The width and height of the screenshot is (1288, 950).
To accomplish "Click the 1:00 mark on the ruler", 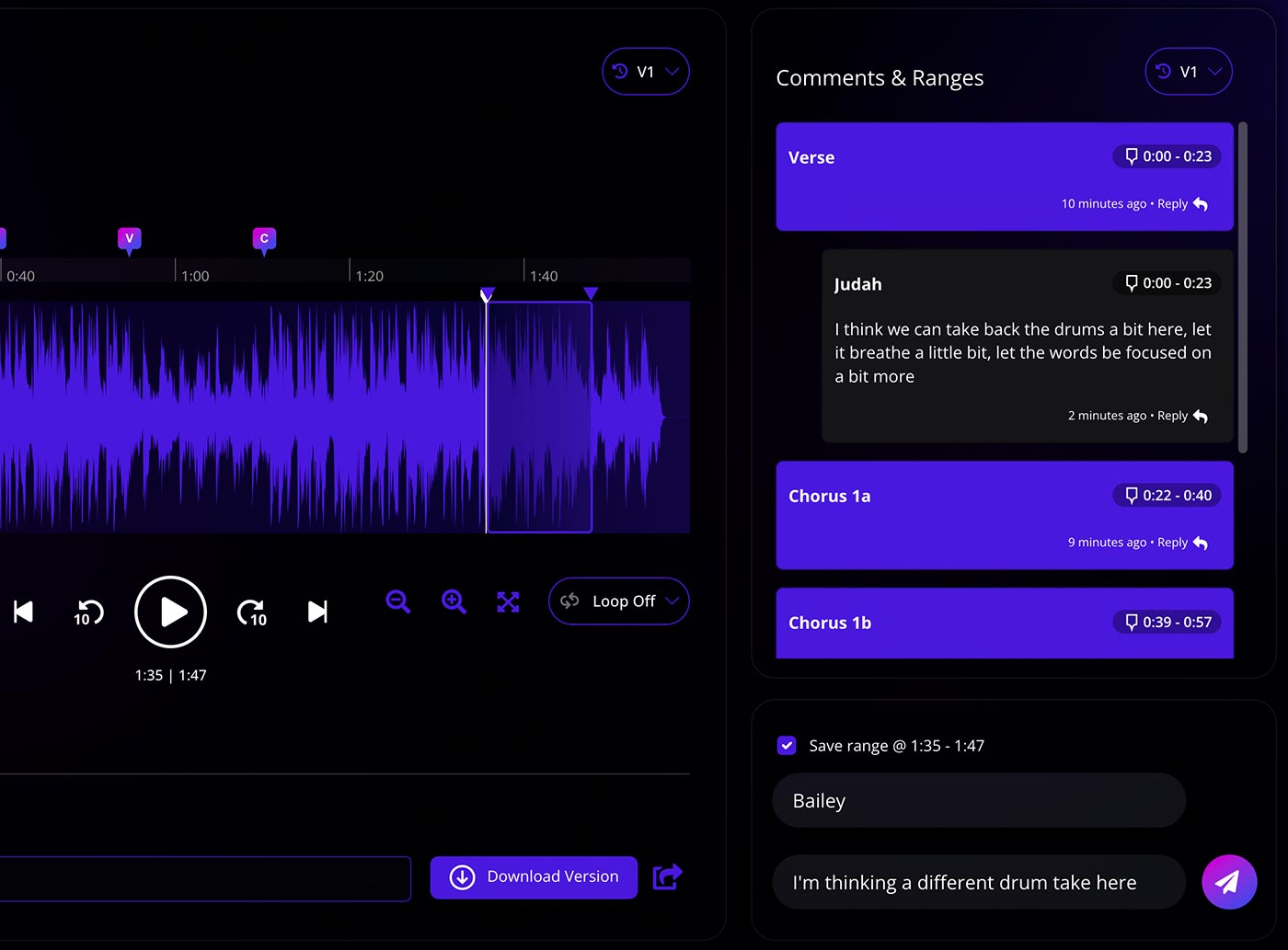I will point(195,276).
